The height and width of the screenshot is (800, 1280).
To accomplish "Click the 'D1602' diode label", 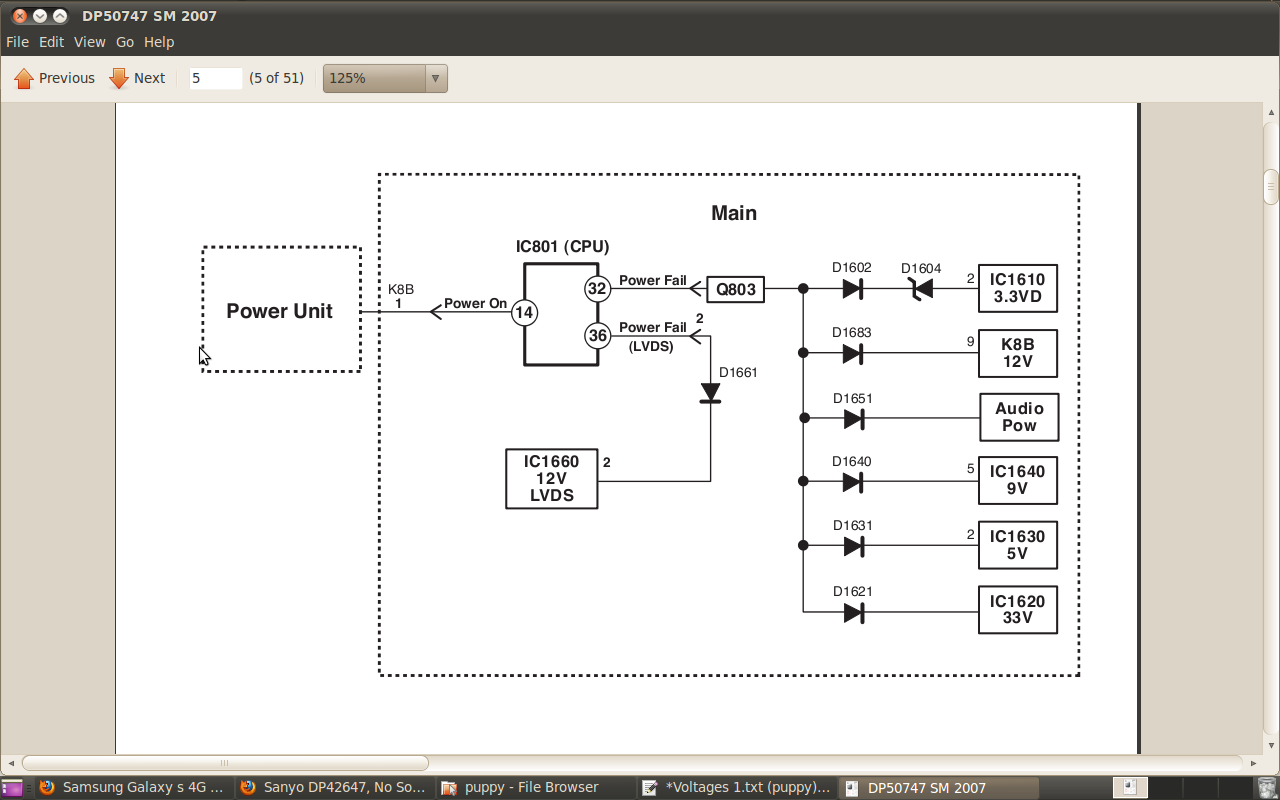I will [x=852, y=268].
